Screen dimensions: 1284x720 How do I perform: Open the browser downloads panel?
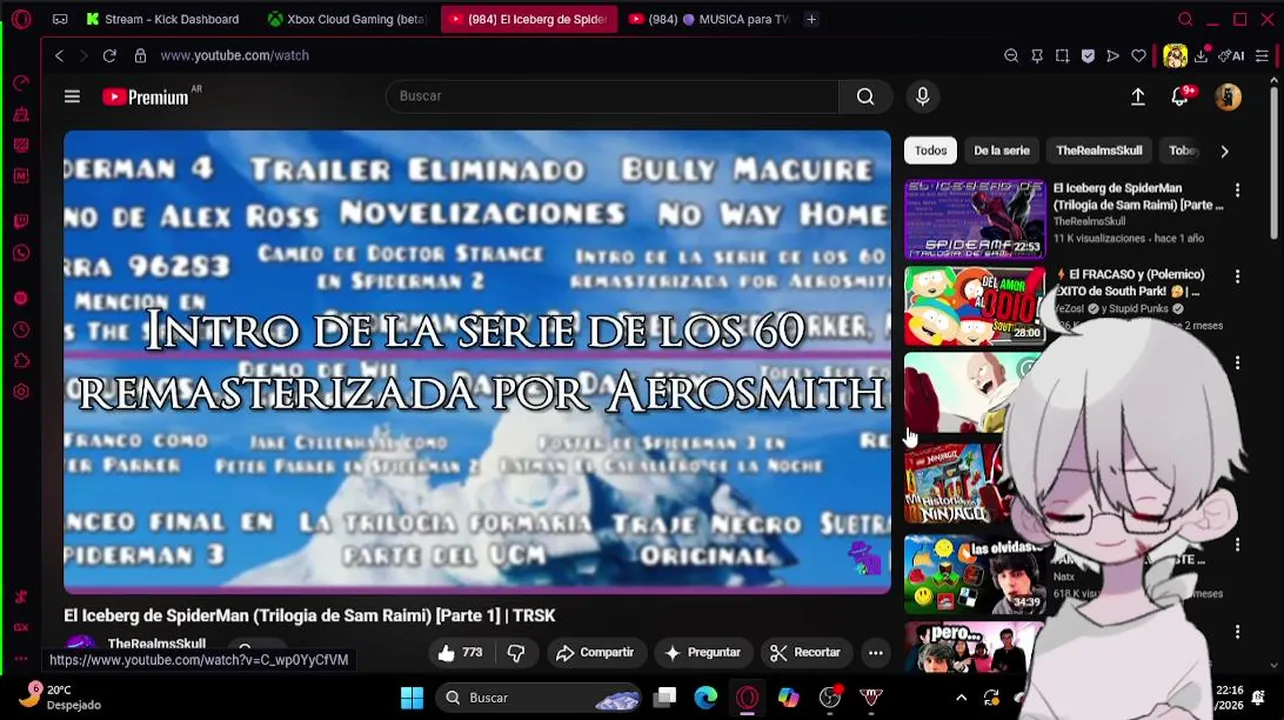(x=1201, y=56)
